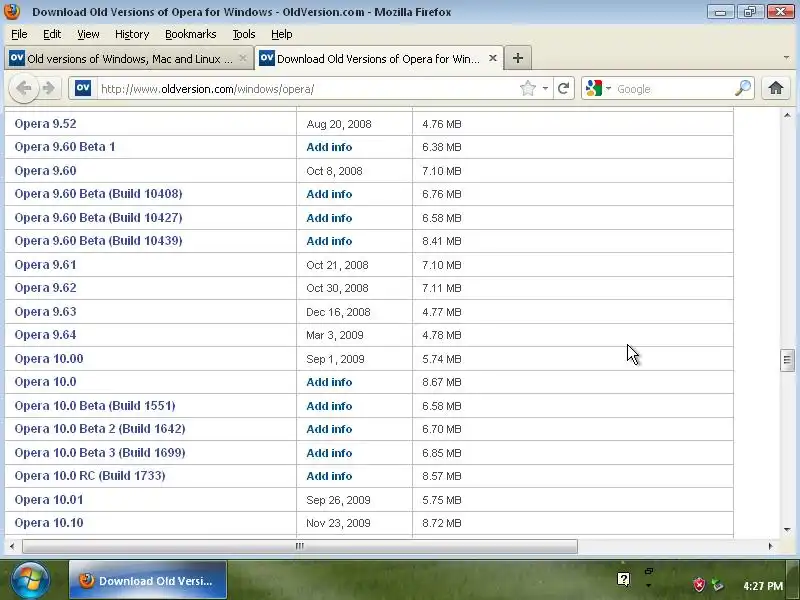Open the Opera 10.0 link

click(x=45, y=382)
